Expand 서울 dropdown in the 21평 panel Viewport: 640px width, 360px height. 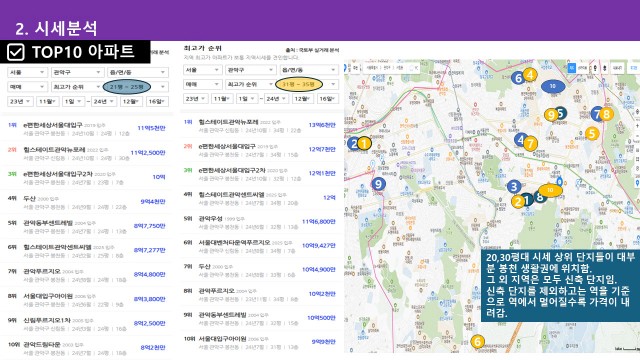click(x=27, y=72)
